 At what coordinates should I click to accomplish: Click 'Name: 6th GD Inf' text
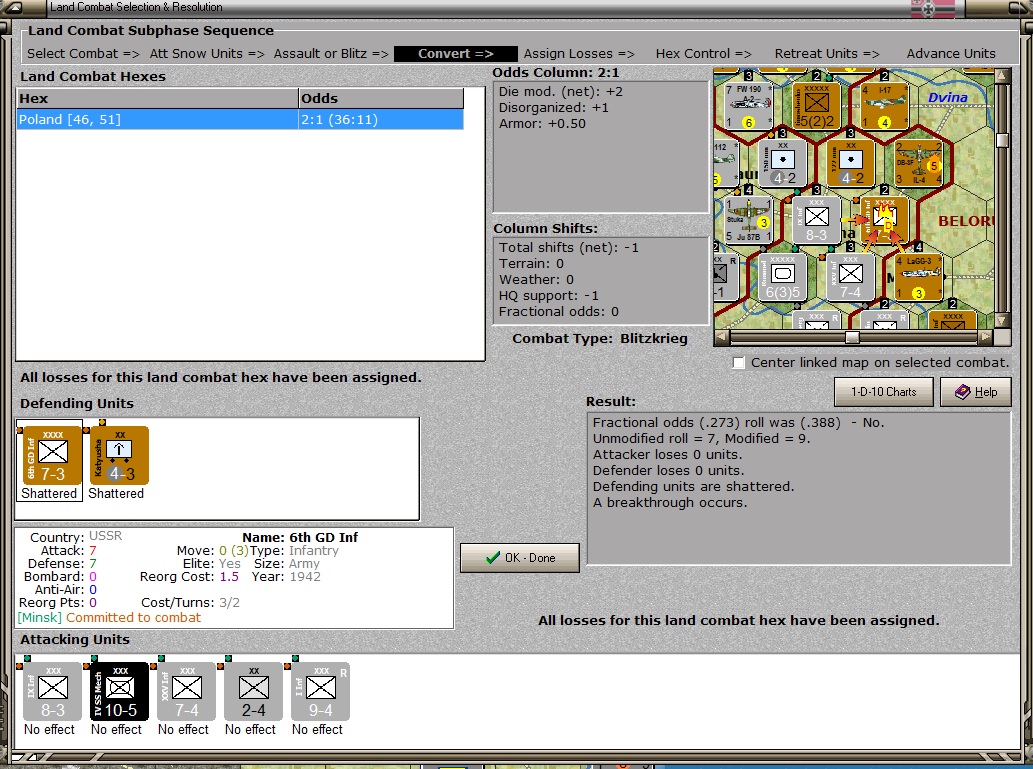(300, 538)
